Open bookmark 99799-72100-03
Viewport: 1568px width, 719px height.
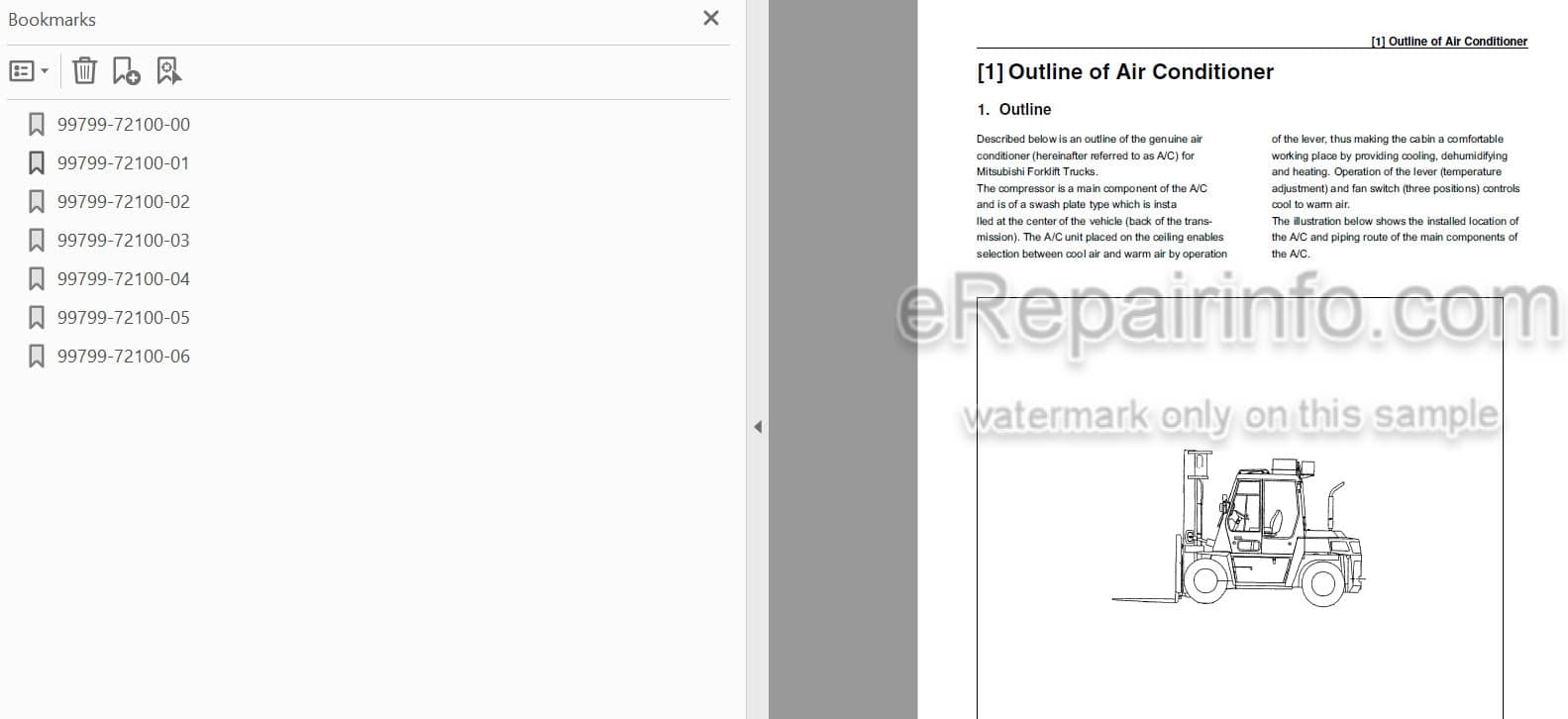[123, 241]
